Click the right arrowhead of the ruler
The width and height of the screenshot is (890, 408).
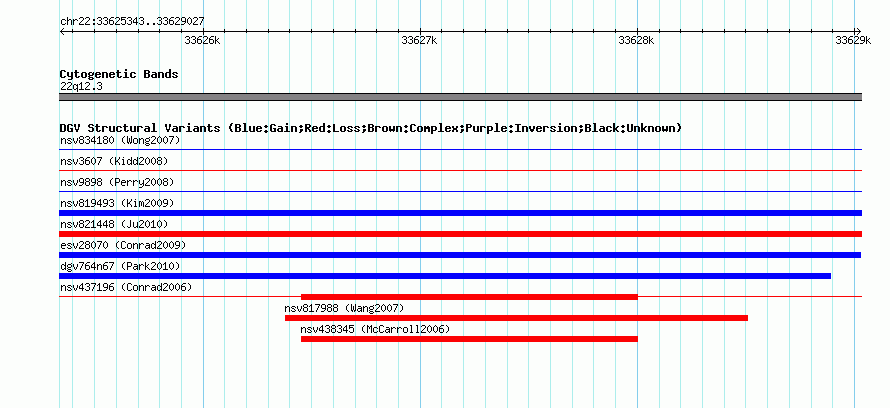point(858,31)
